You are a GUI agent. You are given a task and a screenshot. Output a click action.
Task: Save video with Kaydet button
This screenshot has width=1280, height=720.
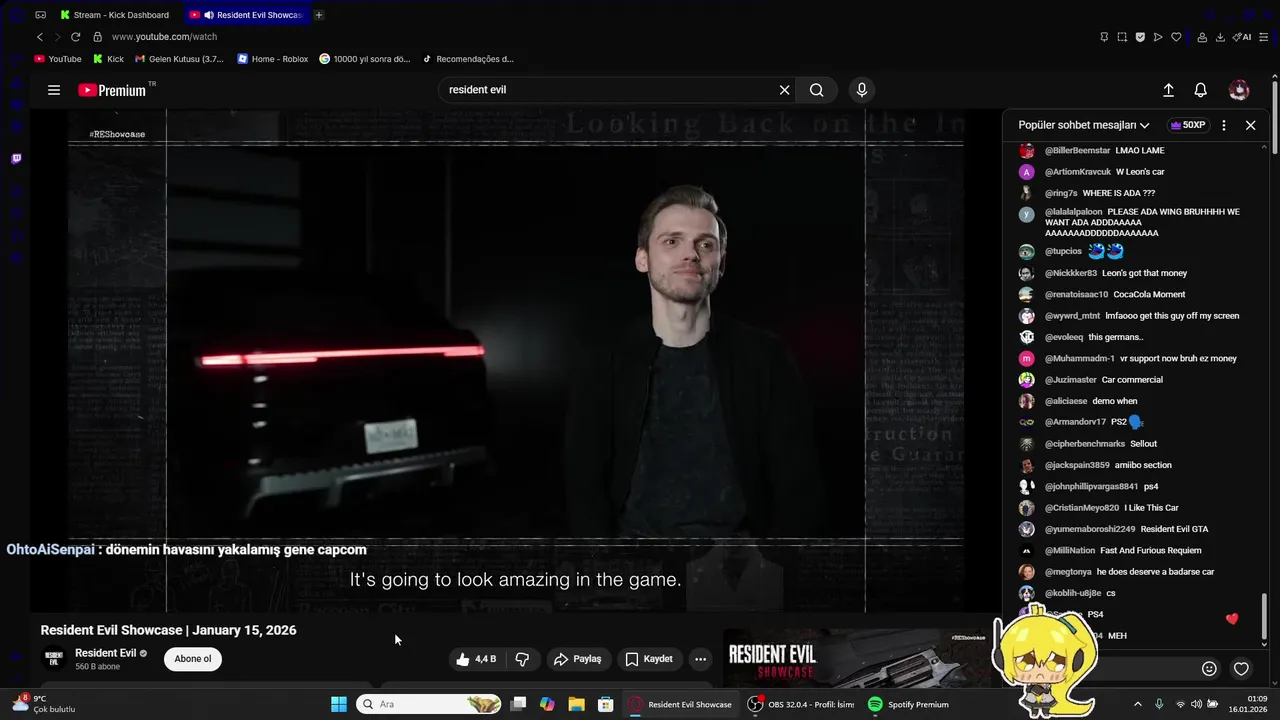649,659
